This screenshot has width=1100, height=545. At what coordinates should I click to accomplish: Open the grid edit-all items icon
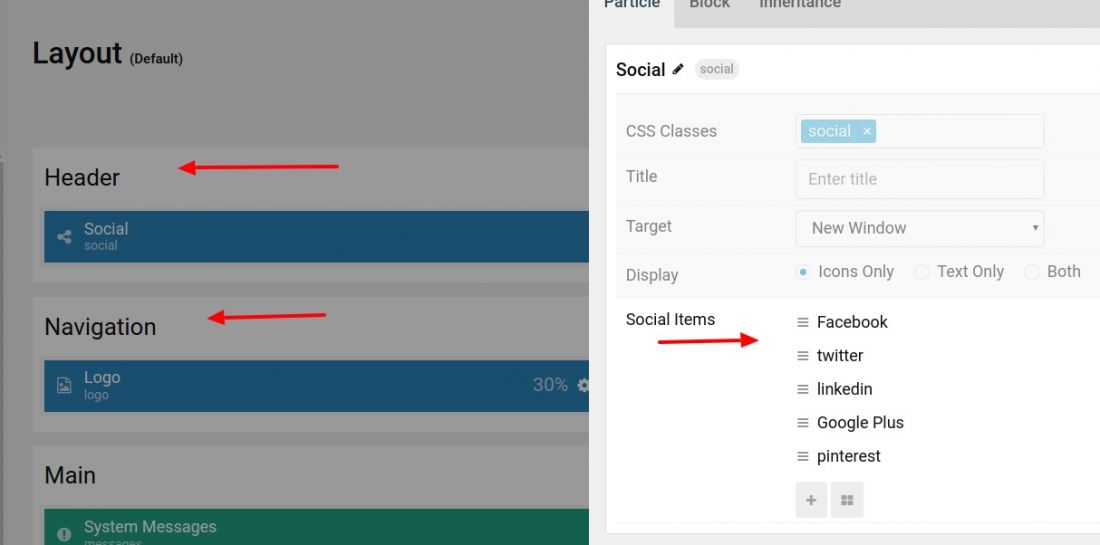click(x=847, y=500)
